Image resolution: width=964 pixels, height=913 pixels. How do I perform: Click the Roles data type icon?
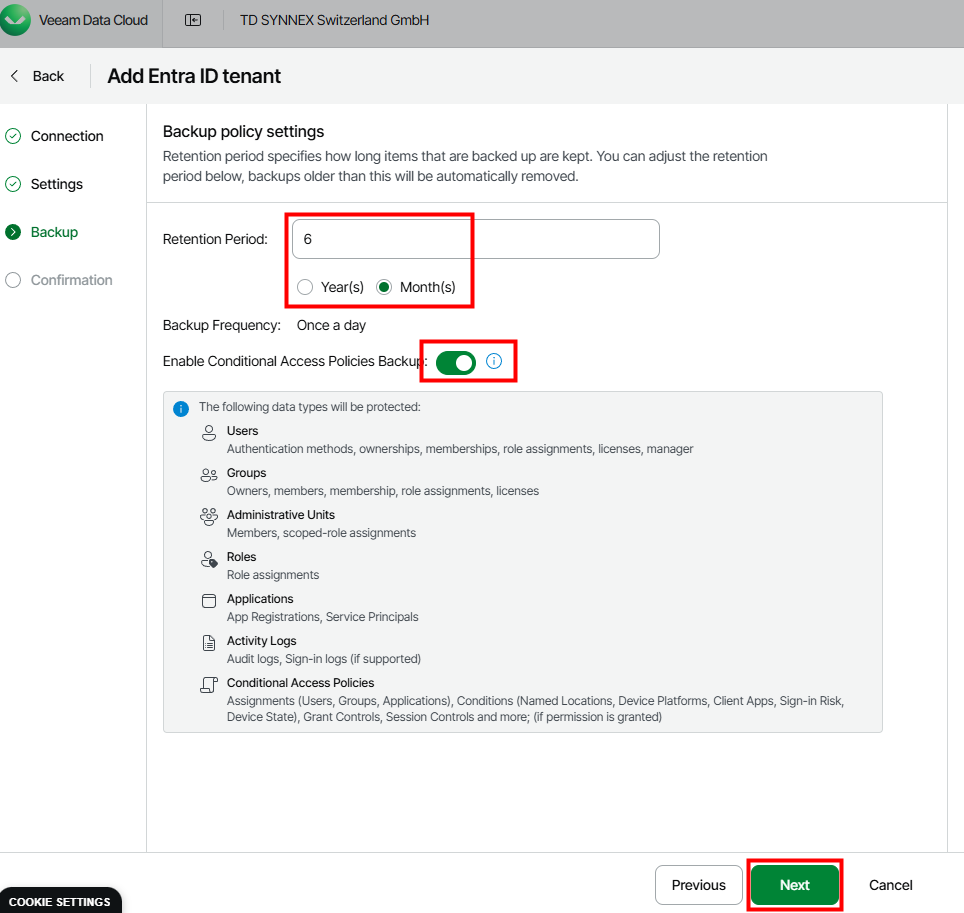click(x=209, y=559)
